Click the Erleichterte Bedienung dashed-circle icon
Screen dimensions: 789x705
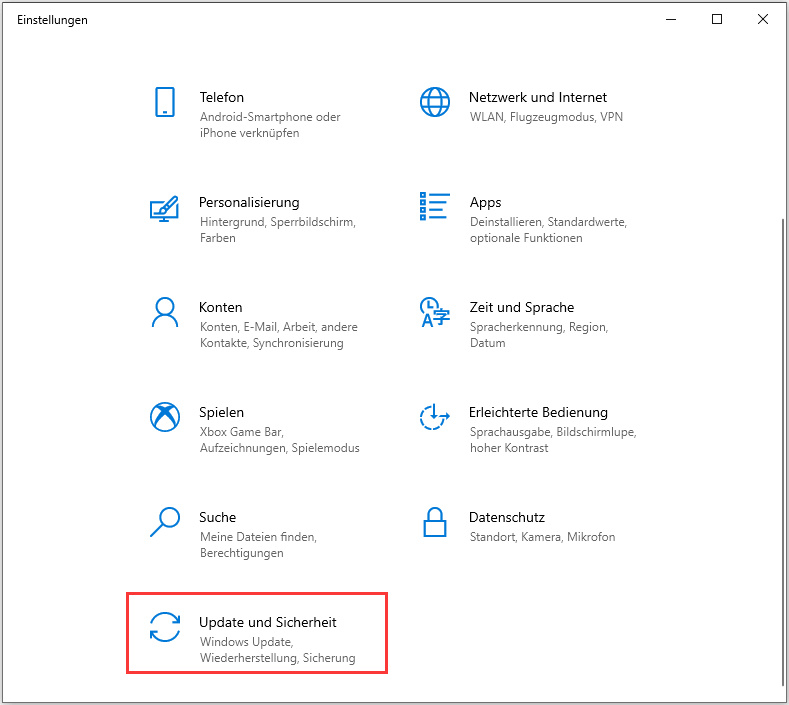pyautogui.click(x=434, y=417)
